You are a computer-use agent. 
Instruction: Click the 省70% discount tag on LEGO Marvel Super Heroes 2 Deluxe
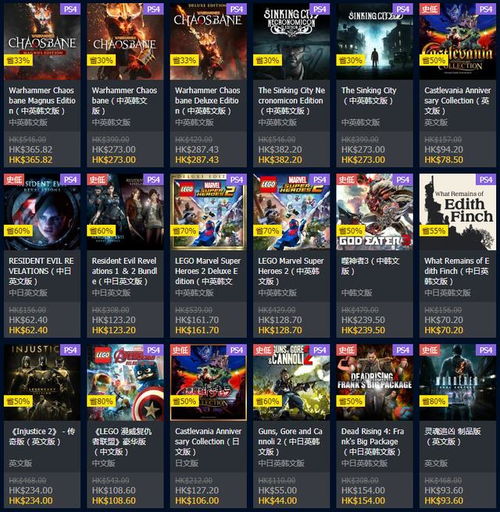pyautogui.click(x=185, y=231)
